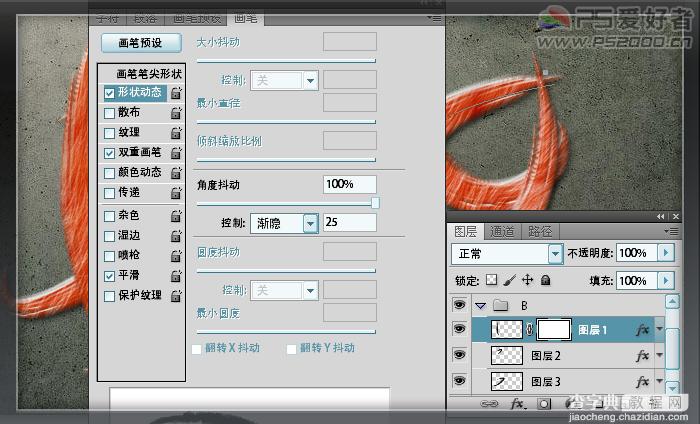The image size is (700, 424).
Task: Adjust the 角度抖动 slider handle
Action: (x=375, y=203)
